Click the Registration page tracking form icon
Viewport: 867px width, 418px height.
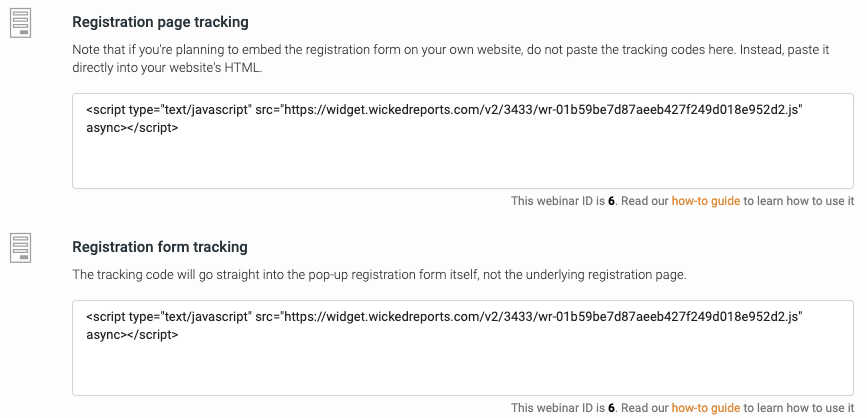click(x=20, y=24)
